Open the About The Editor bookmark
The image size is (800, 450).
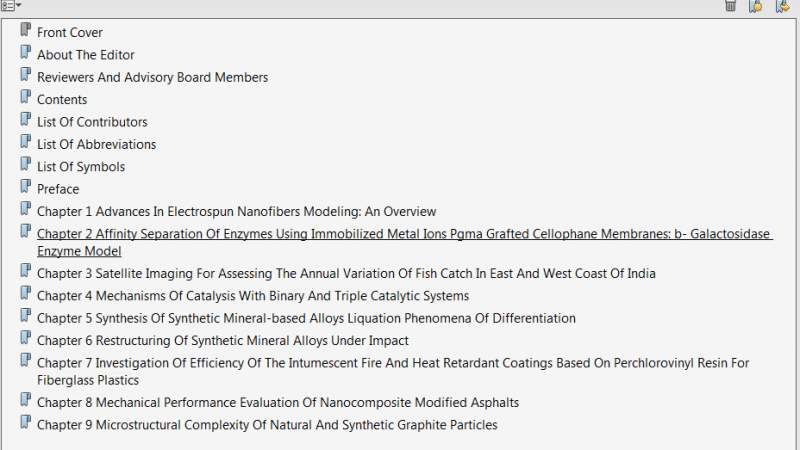click(86, 55)
